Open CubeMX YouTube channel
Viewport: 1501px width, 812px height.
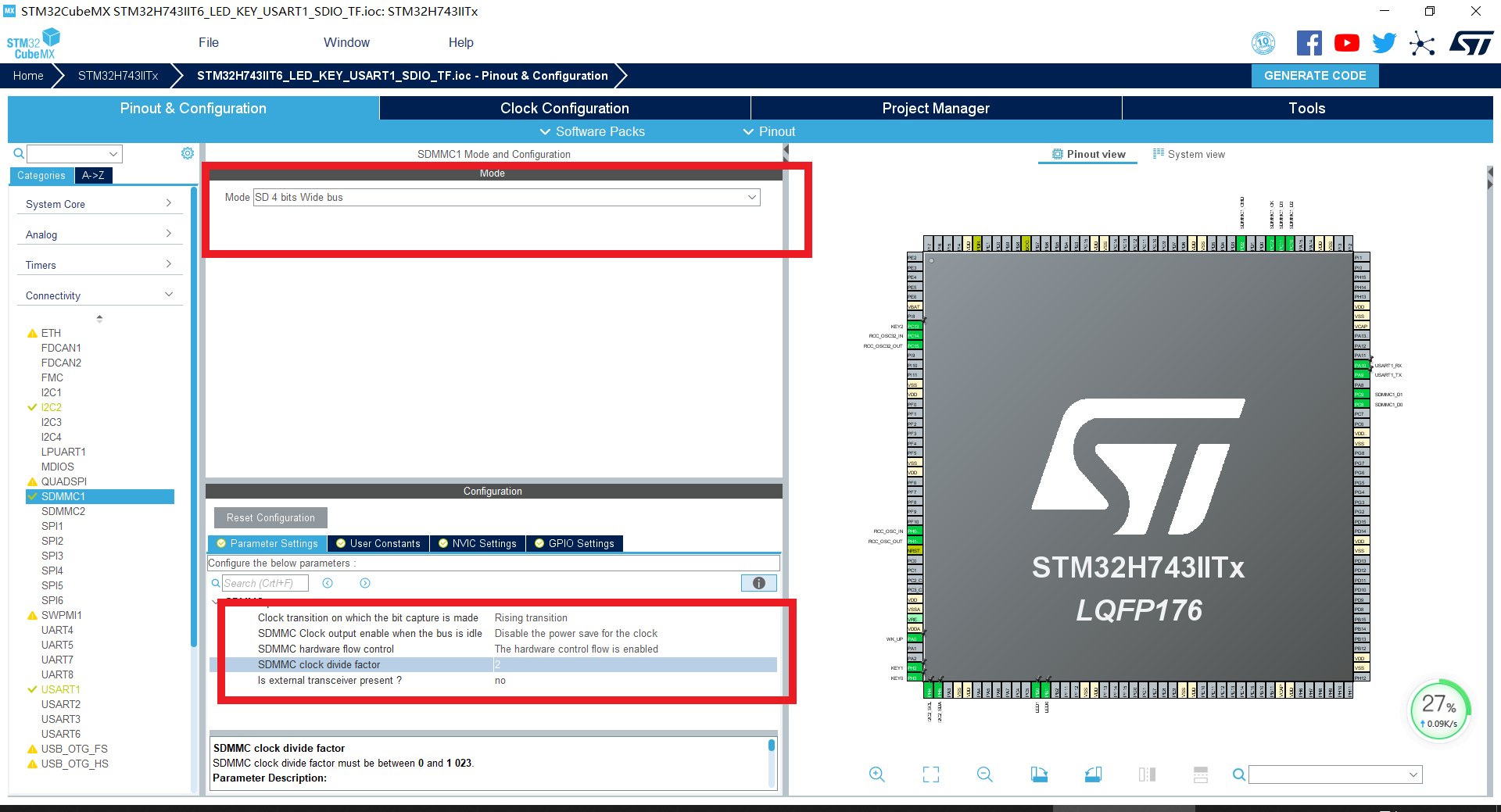point(1346,43)
